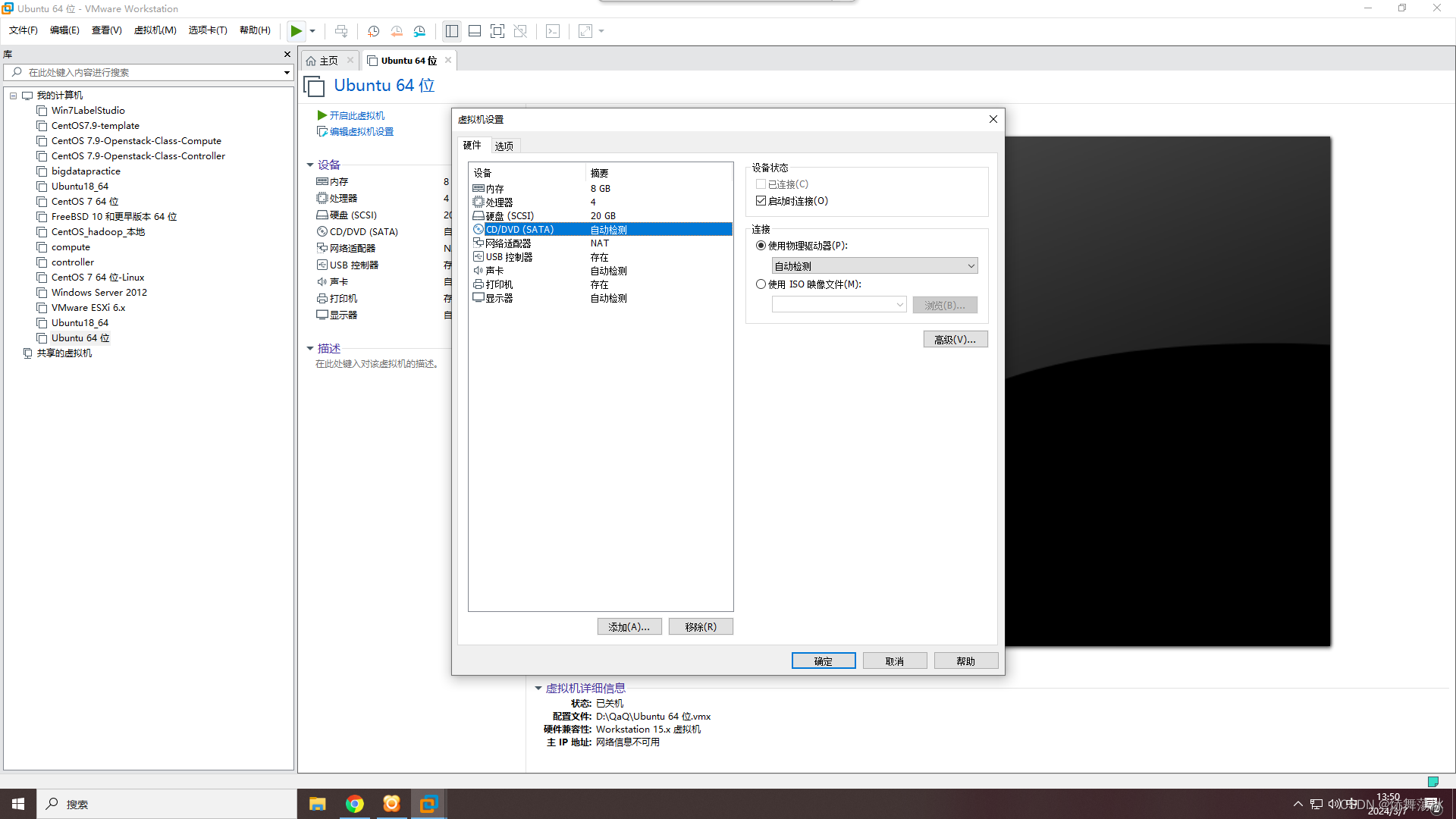The image size is (1456, 819).
Task: Cancel the dialog with 取消 button
Action: click(x=894, y=661)
